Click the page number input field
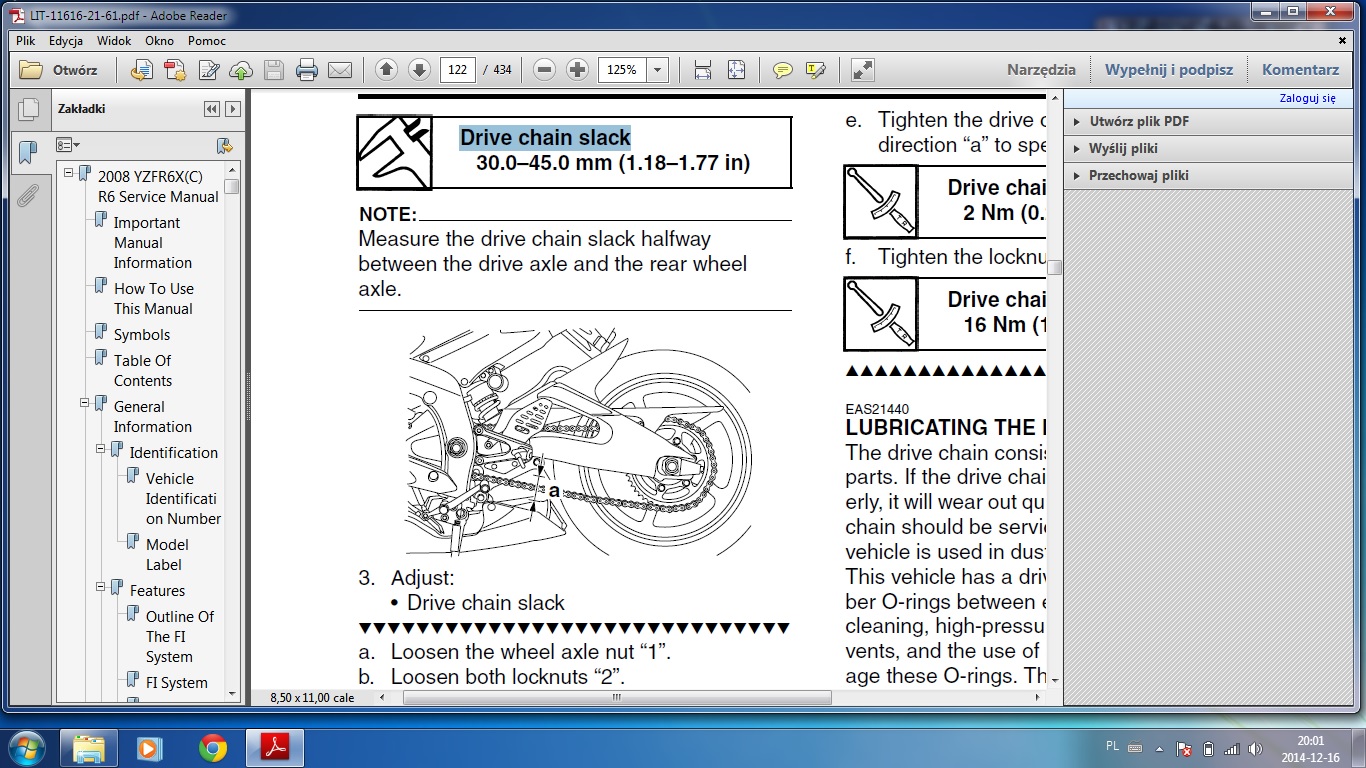Image resolution: width=1366 pixels, height=768 pixels. coord(458,70)
